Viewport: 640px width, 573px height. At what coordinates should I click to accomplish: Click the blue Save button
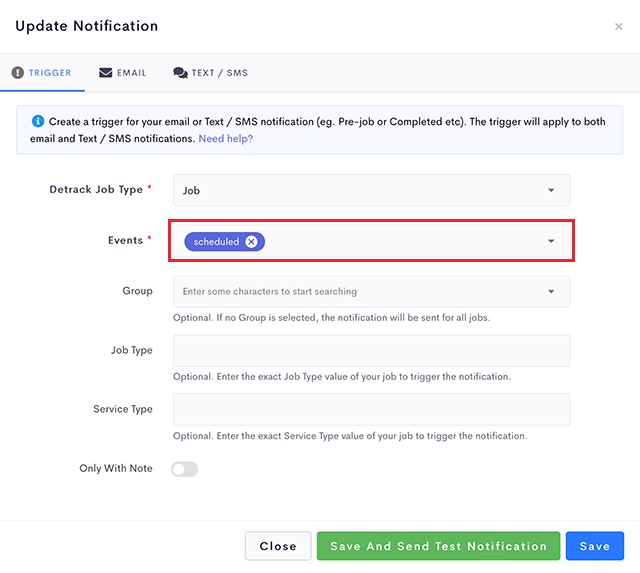[595, 546]
